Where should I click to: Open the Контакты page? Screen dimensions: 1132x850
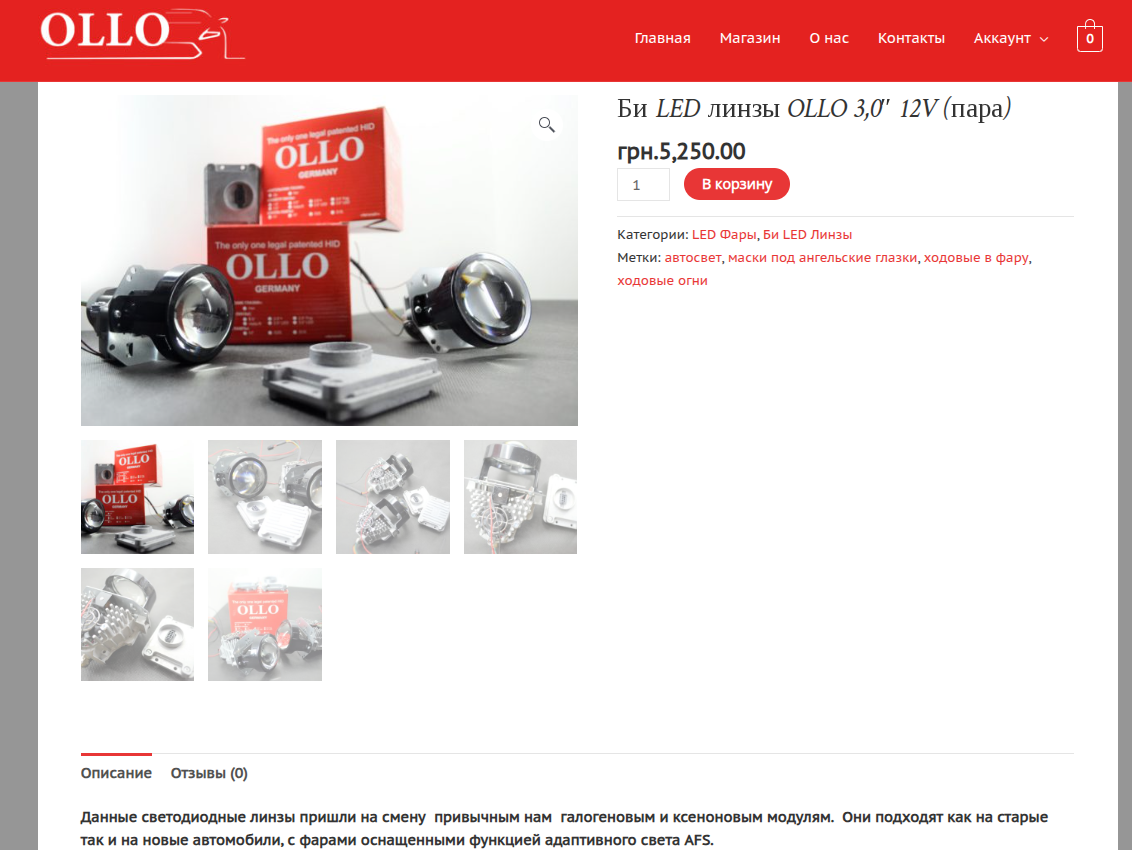911,38
